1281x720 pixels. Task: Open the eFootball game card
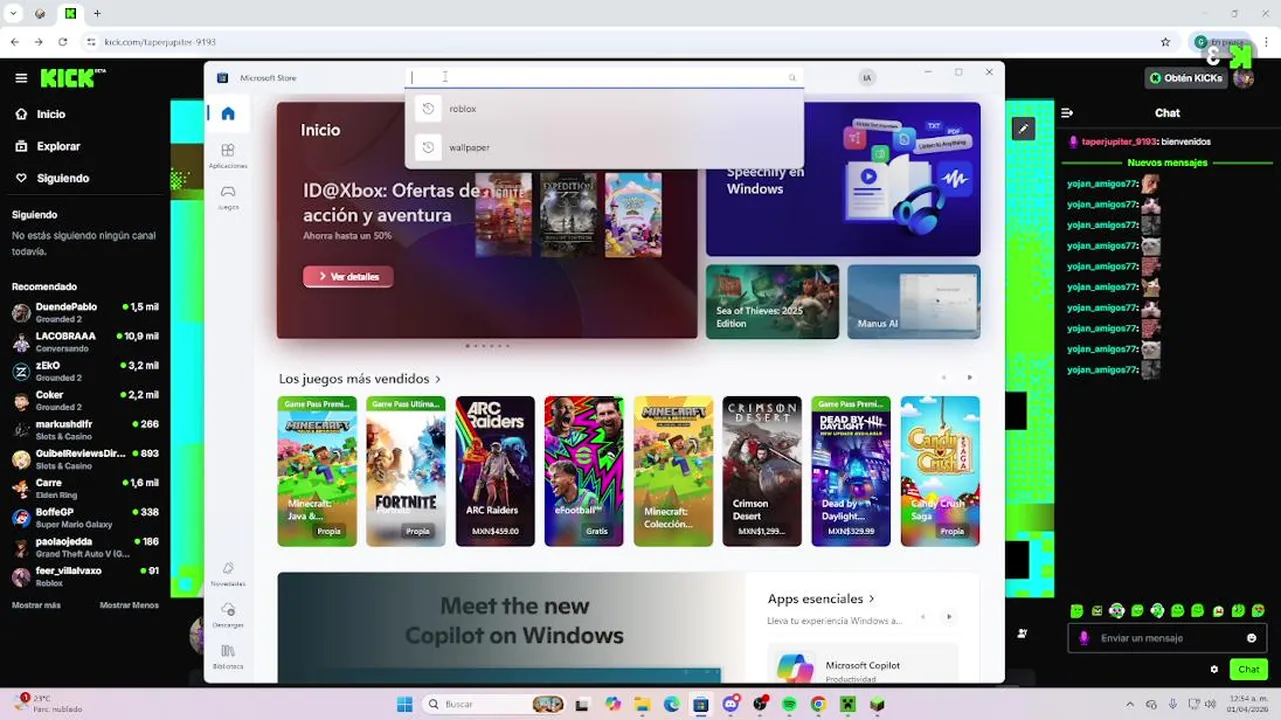pos(584,471)
